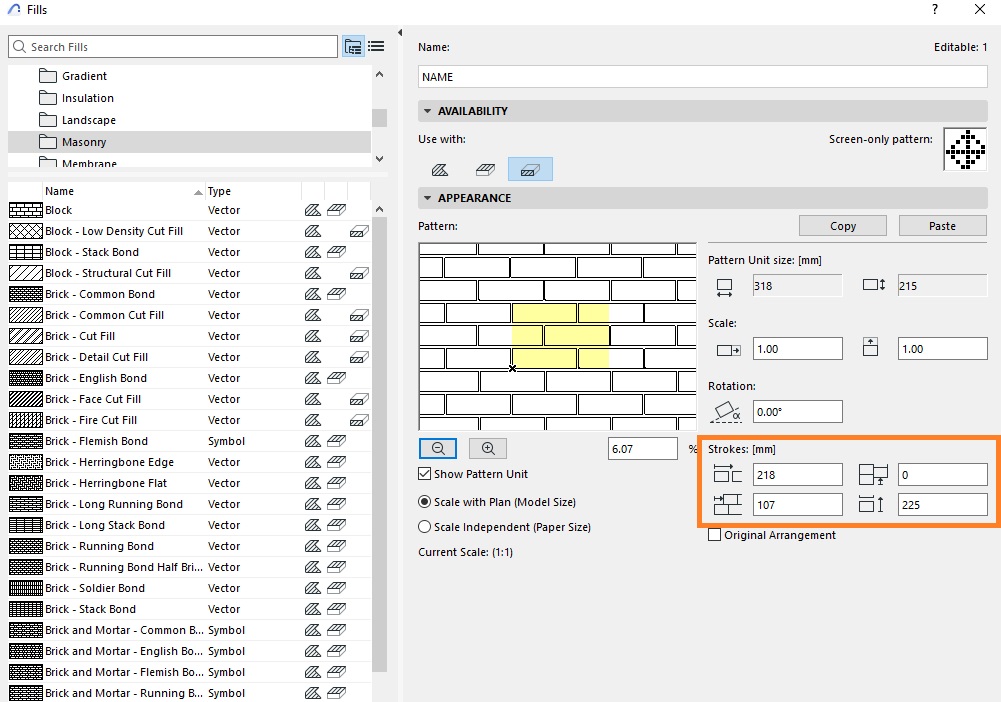Collapse the AVAILABILITY section

click(426, 110)
